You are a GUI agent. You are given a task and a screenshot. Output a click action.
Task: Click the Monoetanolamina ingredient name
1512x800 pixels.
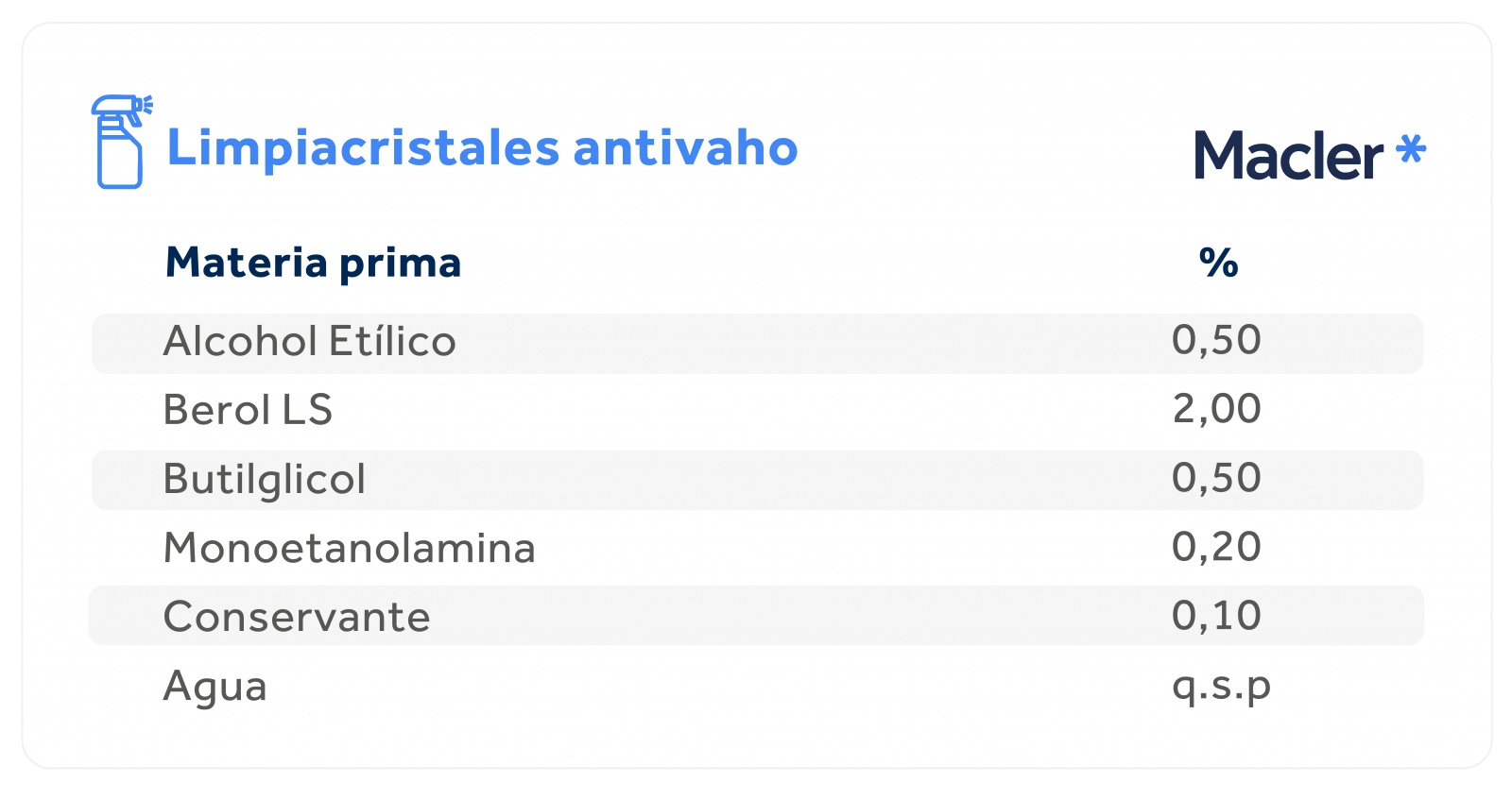point(350,548)
